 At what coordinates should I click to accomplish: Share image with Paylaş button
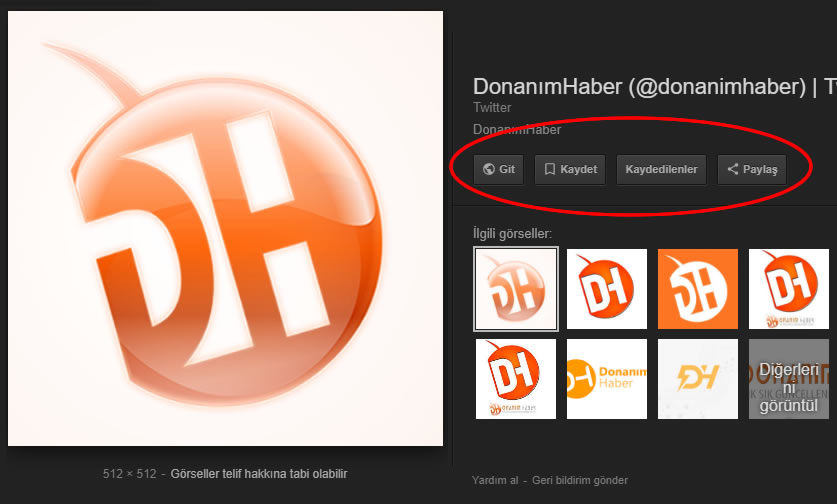point(752,169)
